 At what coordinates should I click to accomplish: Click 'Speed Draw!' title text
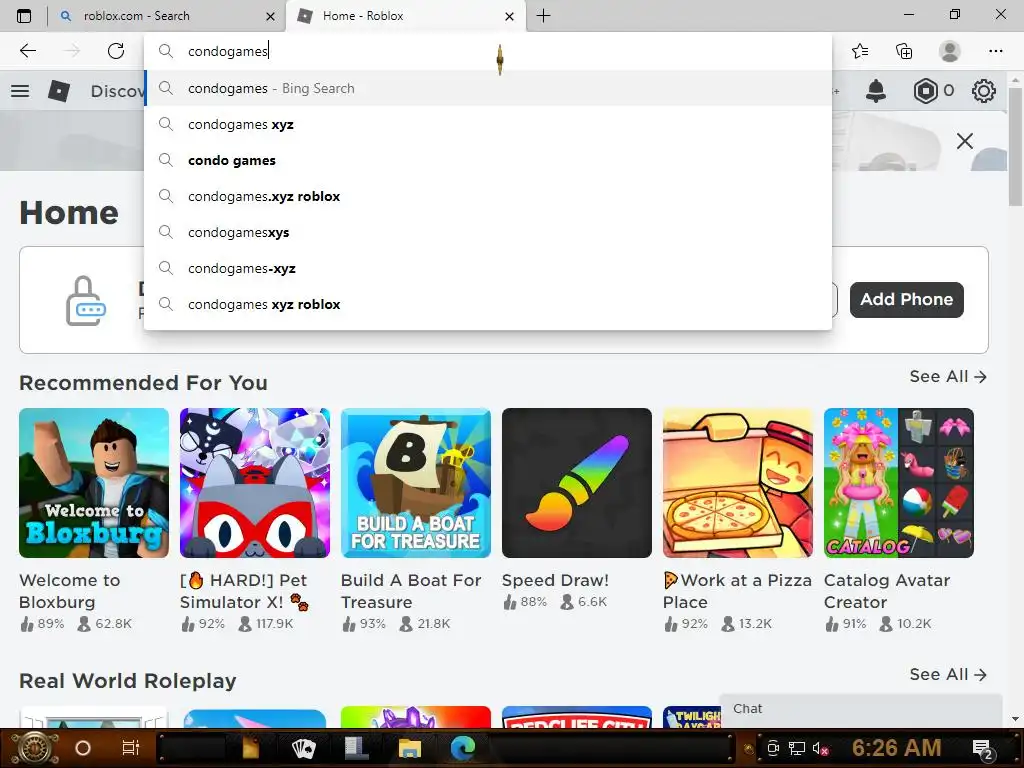(x=555, y=581)
